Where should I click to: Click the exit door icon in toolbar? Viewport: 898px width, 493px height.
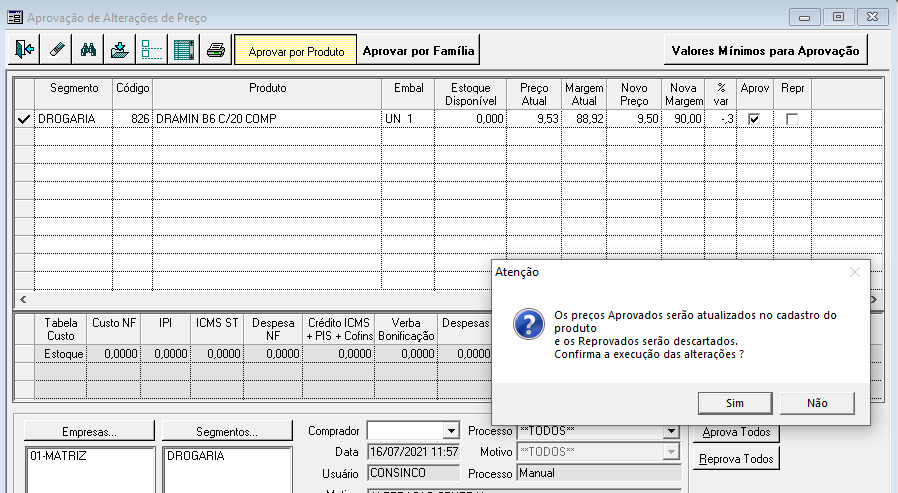[x=24, y=50]
